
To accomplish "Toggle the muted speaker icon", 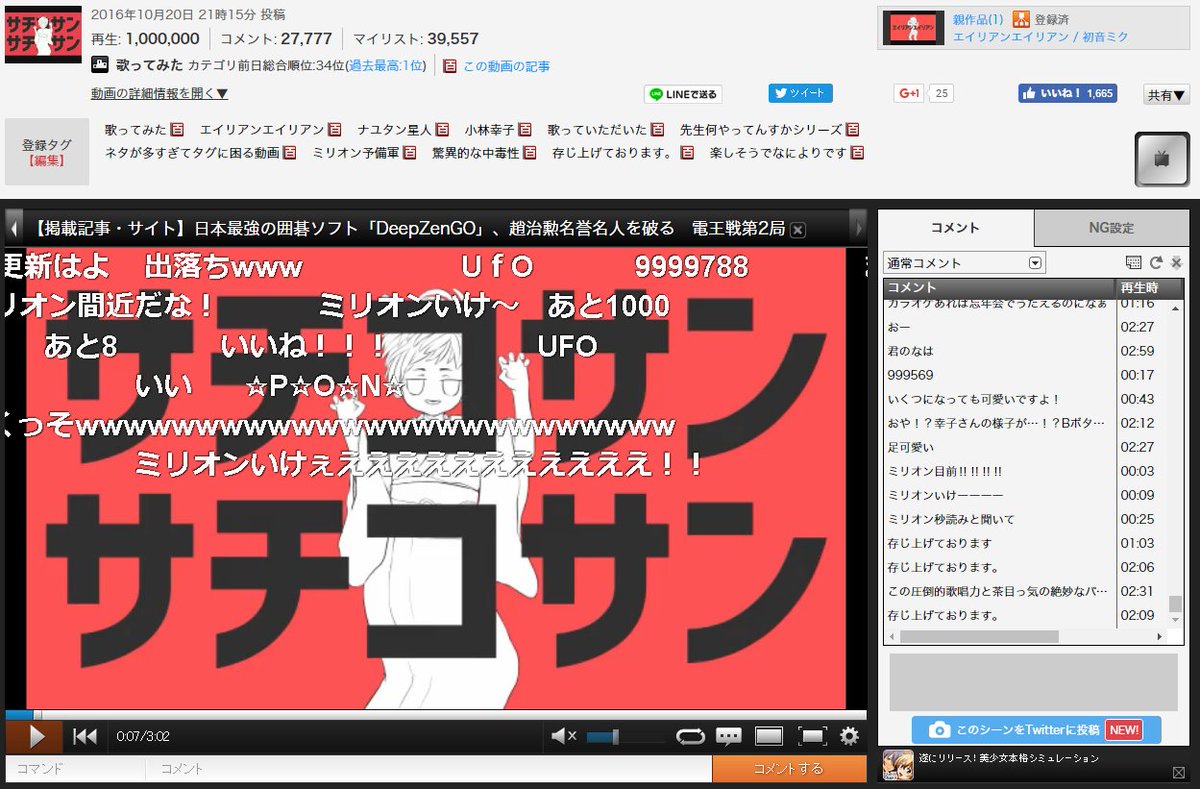I will point(564,737).
